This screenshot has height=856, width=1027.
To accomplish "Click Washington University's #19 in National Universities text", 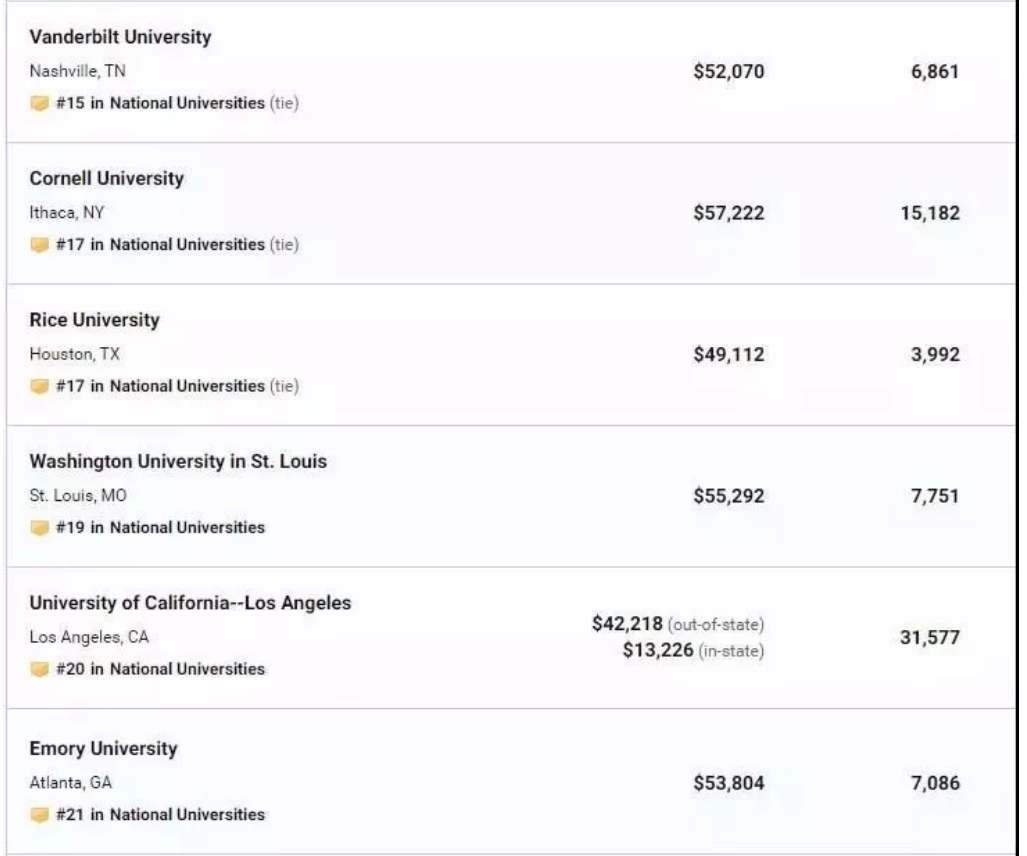I will [160, 528].
